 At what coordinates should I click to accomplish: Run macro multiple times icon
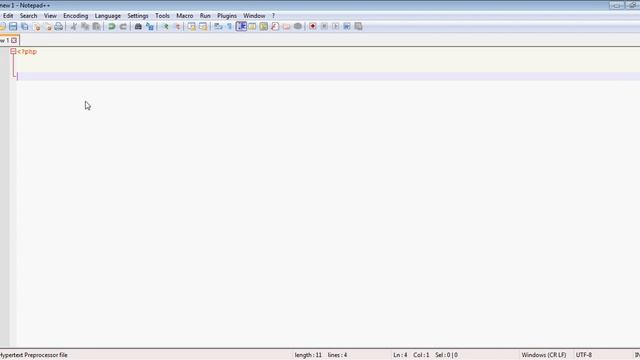pyautogui.click(x=347, y=27)
